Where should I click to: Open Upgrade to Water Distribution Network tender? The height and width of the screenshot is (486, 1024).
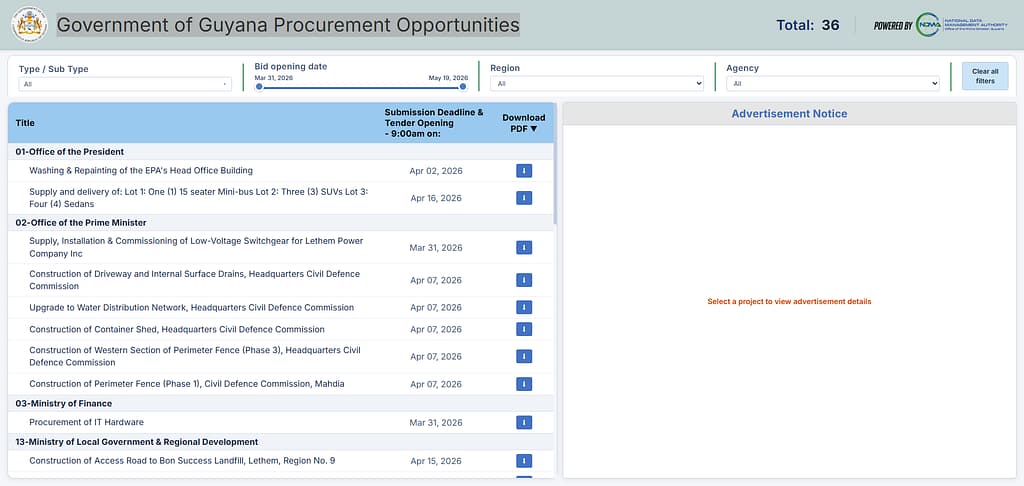pos(191,308)
